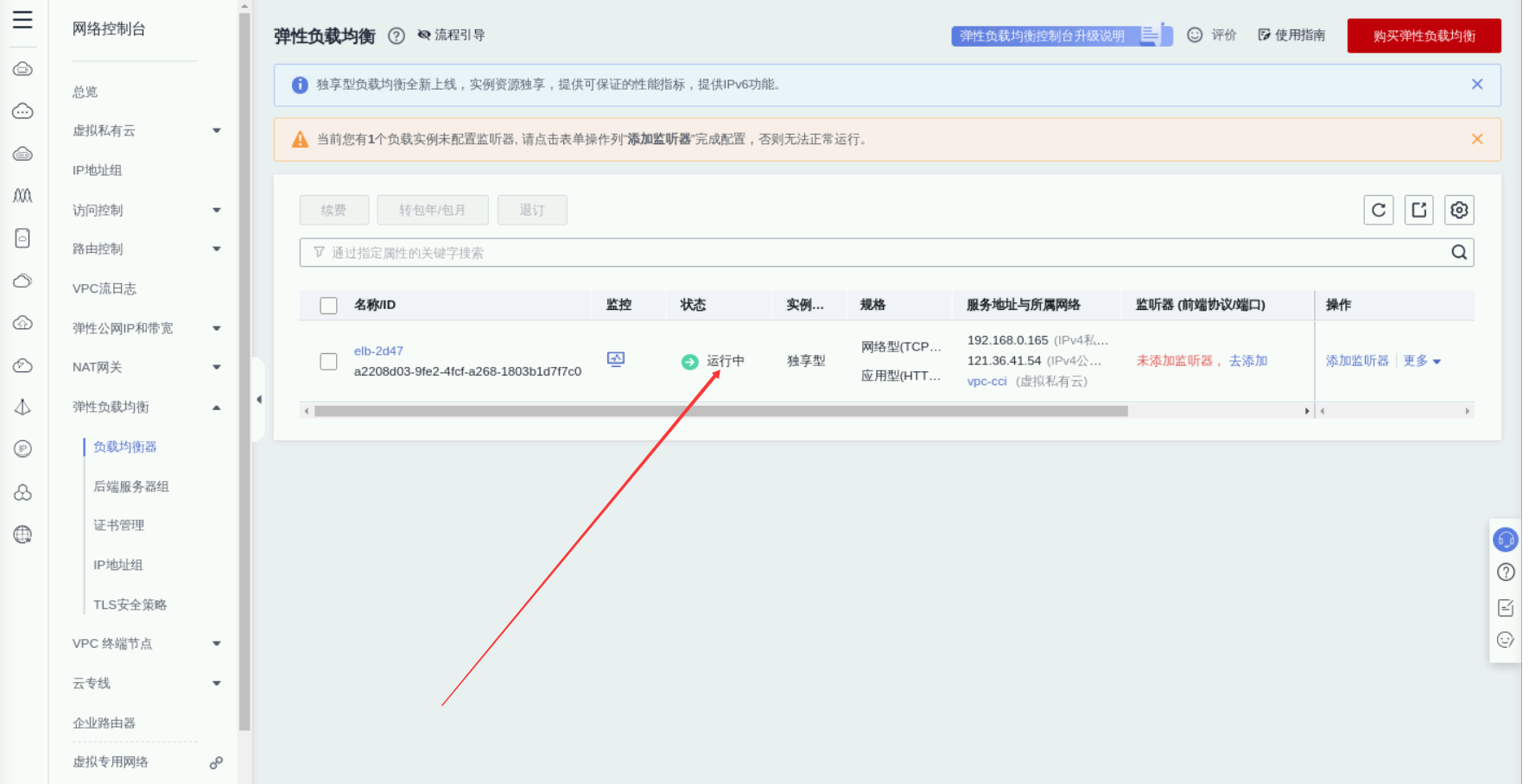The height and width of the screenshot is (784, 1529).
Task: Open 流程引导 guide link
Action: pos(452,35)
